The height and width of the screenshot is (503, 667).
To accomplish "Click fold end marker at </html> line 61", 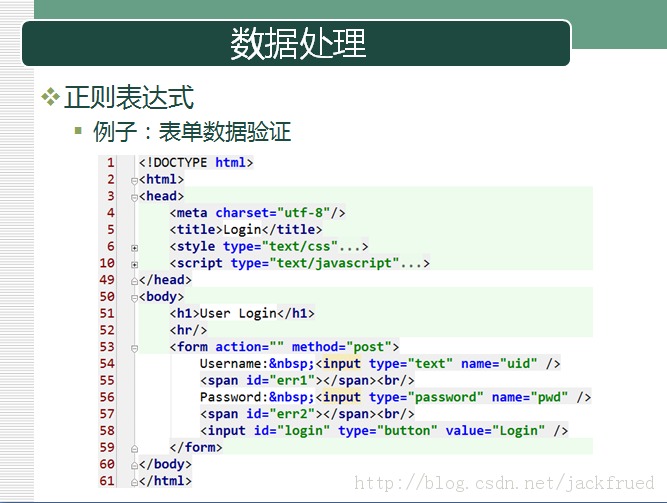I will point(134,482).
